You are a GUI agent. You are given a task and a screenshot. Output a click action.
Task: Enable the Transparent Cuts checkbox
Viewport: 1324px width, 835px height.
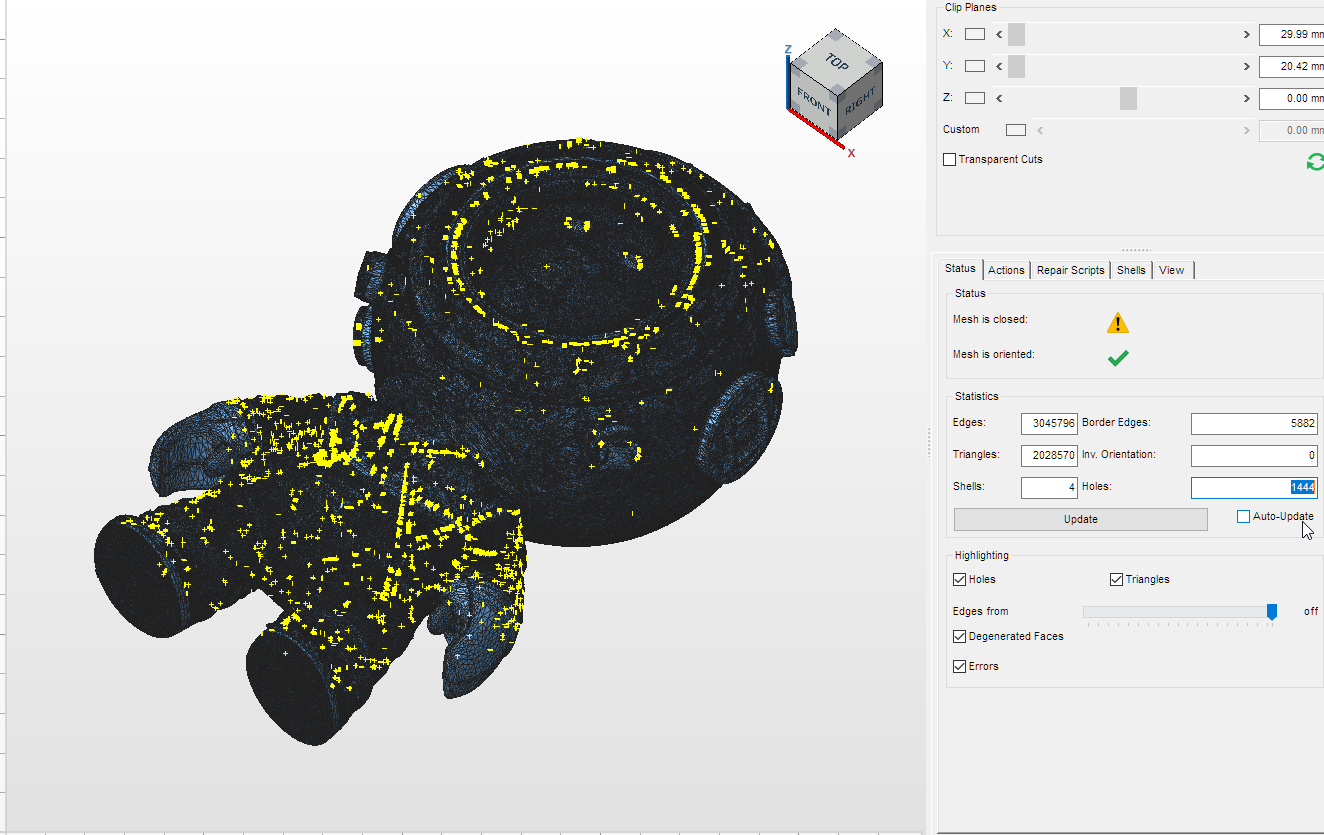pos(950,160)
